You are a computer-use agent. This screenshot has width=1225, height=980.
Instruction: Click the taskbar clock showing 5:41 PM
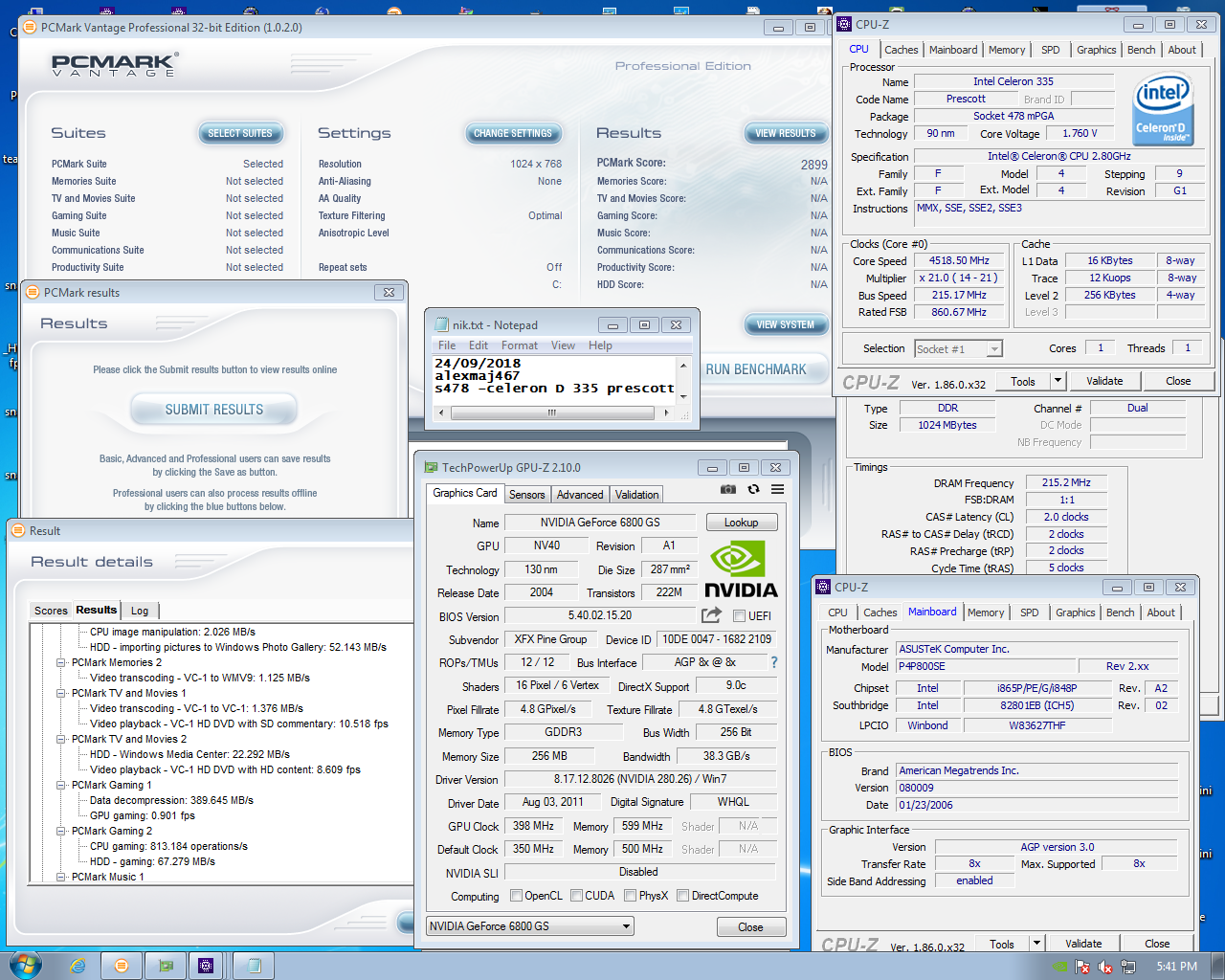click(1176, 967)
